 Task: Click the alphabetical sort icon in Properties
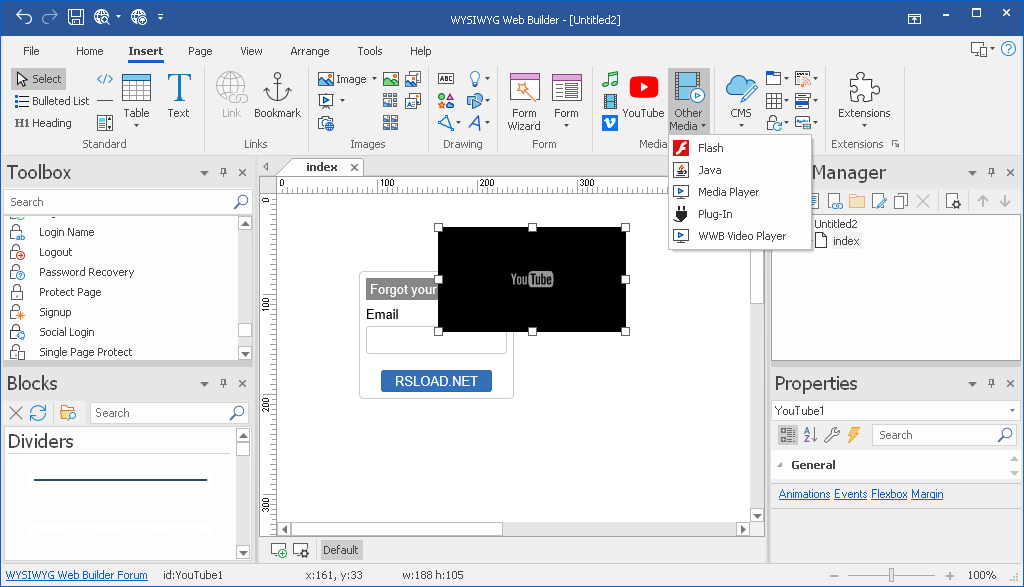coord(810,435)
